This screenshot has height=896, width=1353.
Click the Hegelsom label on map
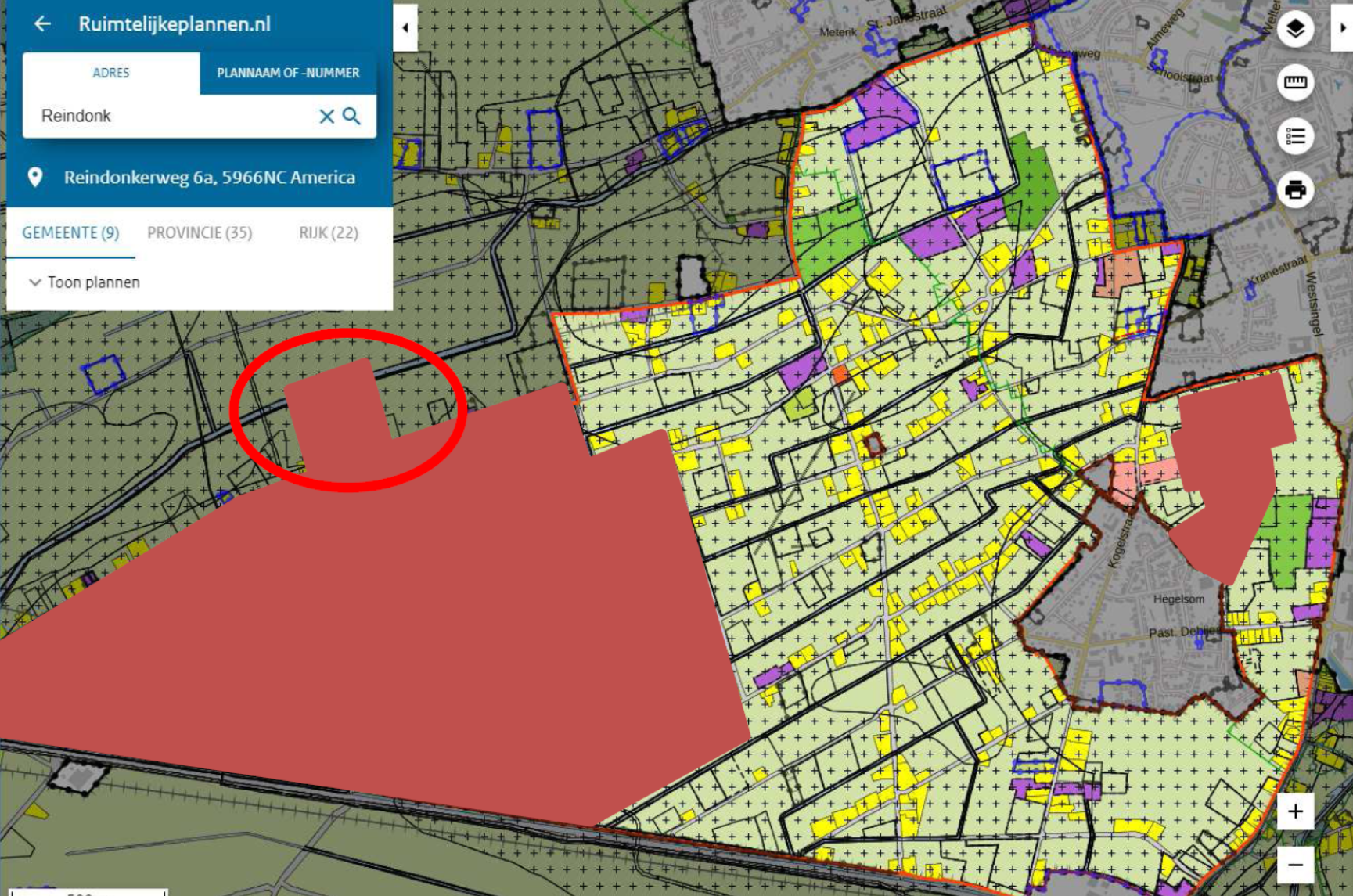click(x=1178, y=599)
